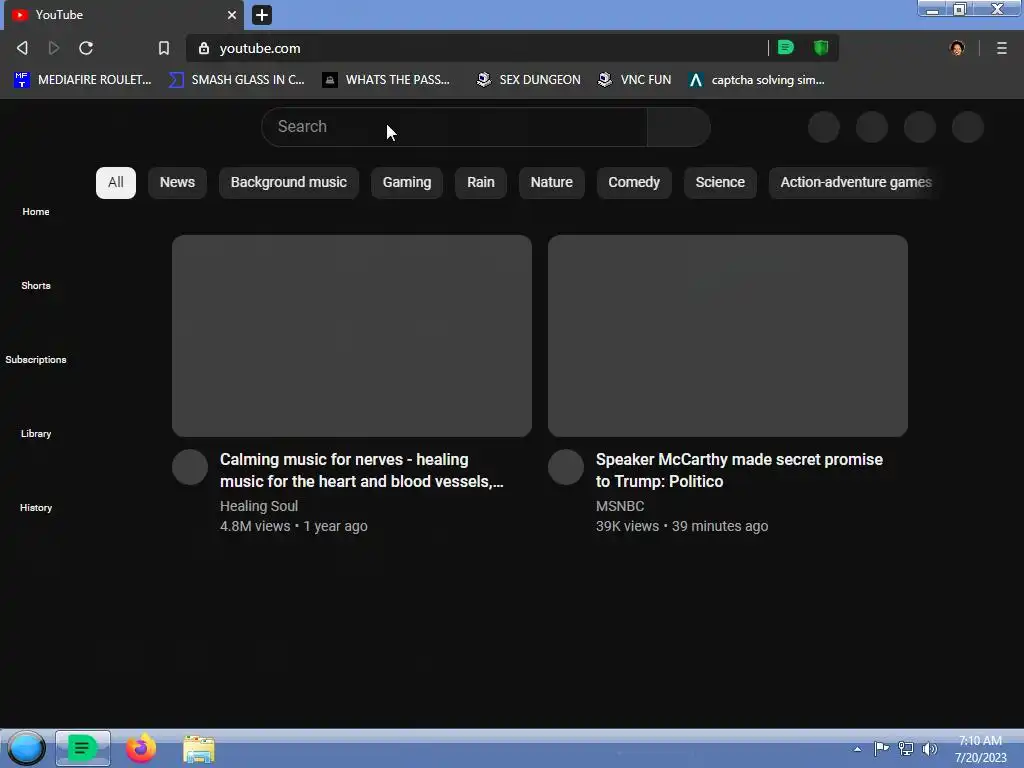Open a new tab with the plus button

262,14
